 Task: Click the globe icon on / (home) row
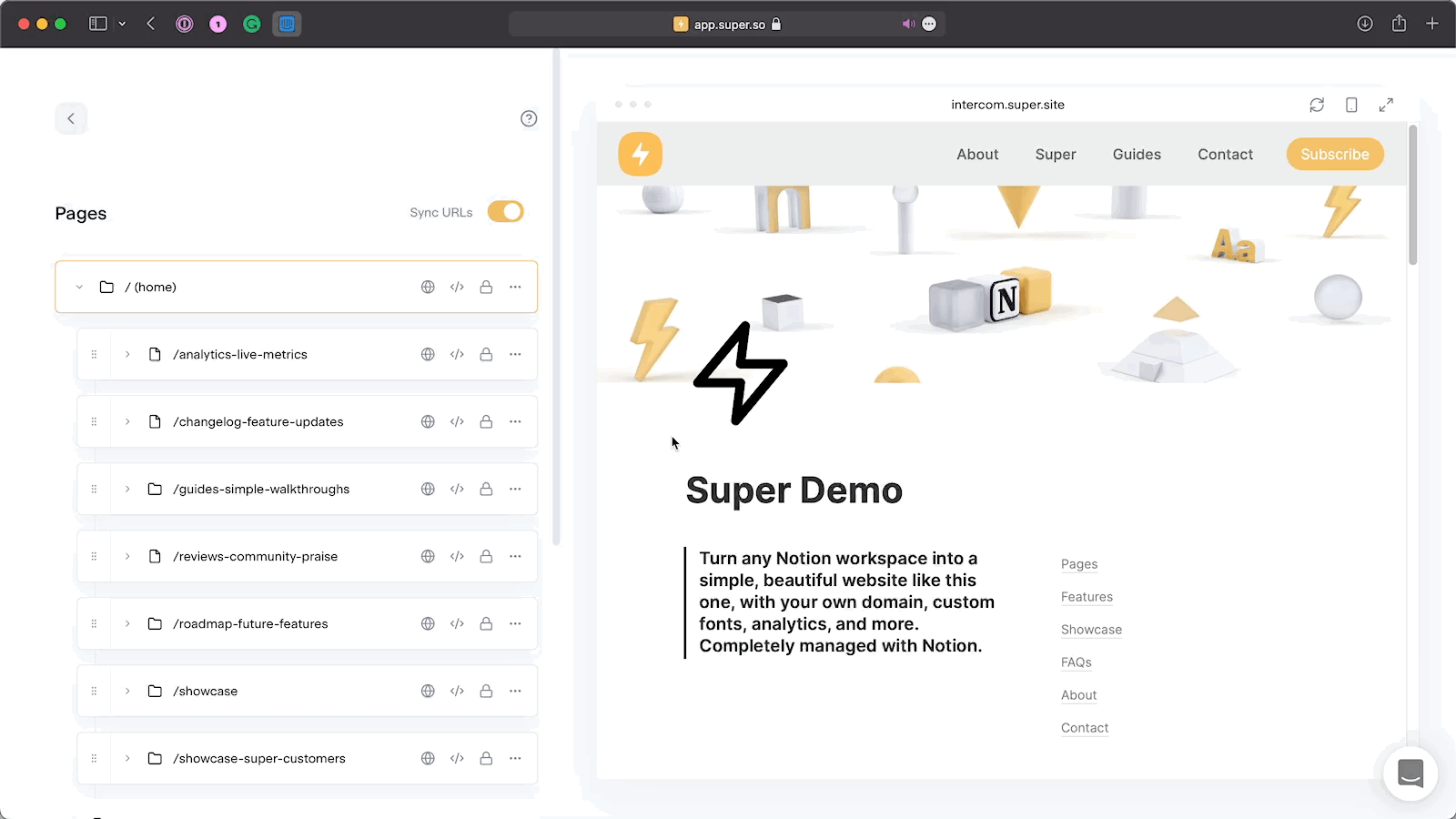coord(428,287)
